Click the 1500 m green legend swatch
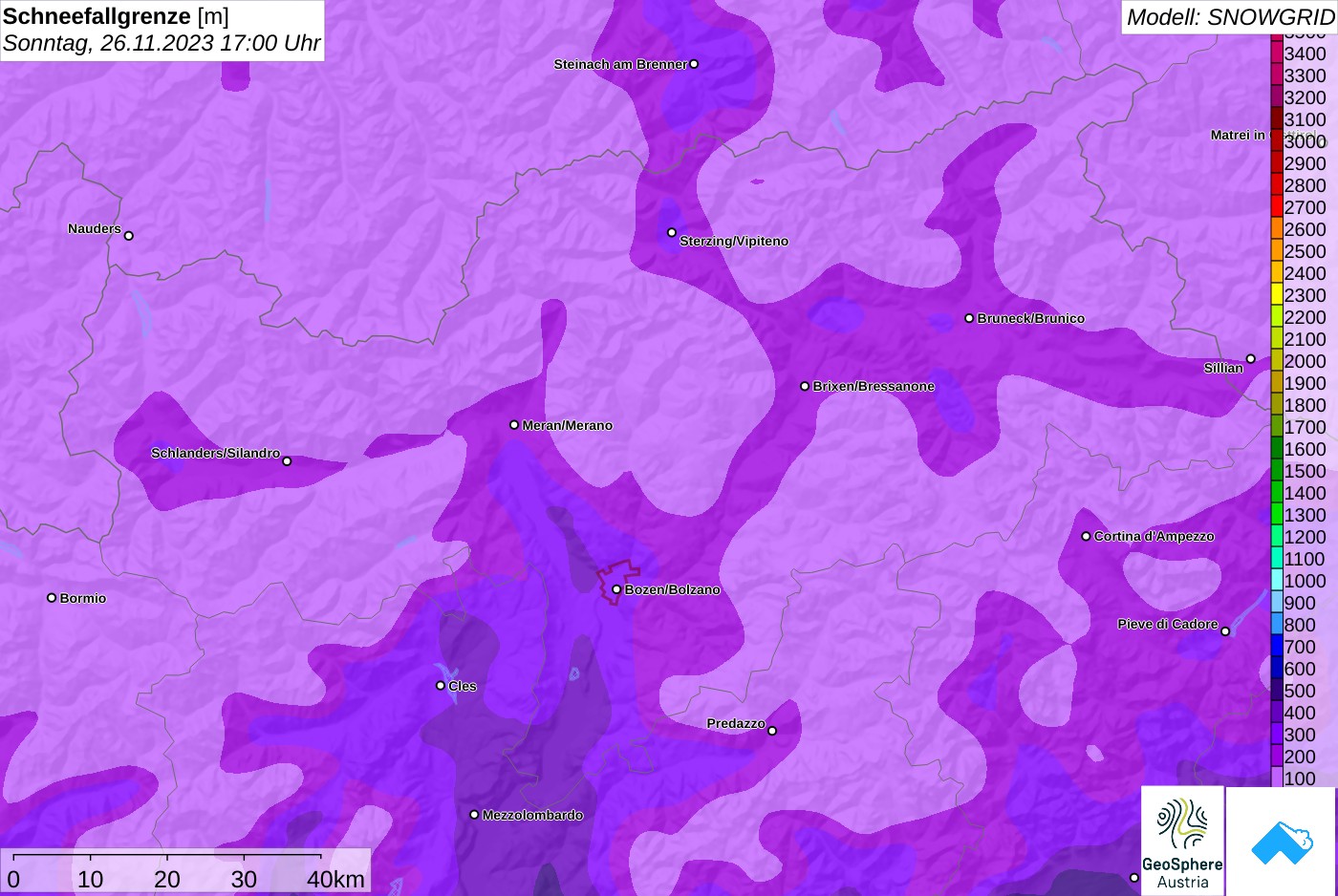This screenshot has width=1338, height=896. [x=1277, y=470]
